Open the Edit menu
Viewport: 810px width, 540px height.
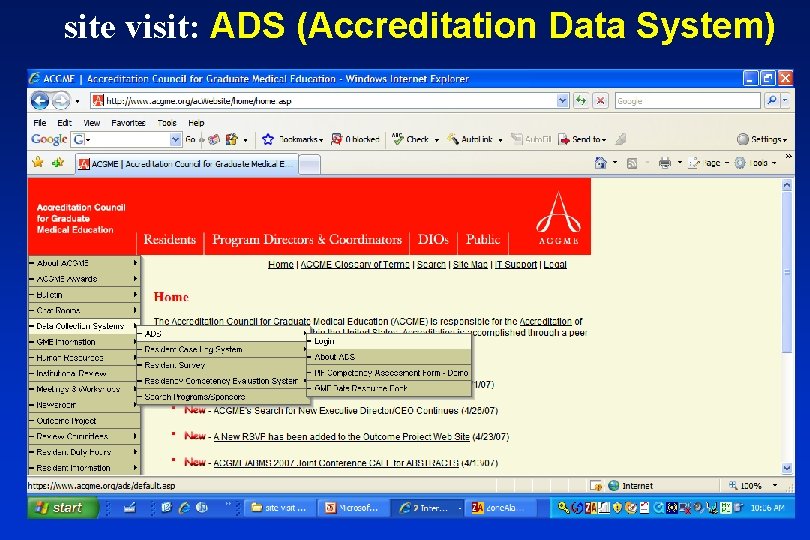[65, 123]
